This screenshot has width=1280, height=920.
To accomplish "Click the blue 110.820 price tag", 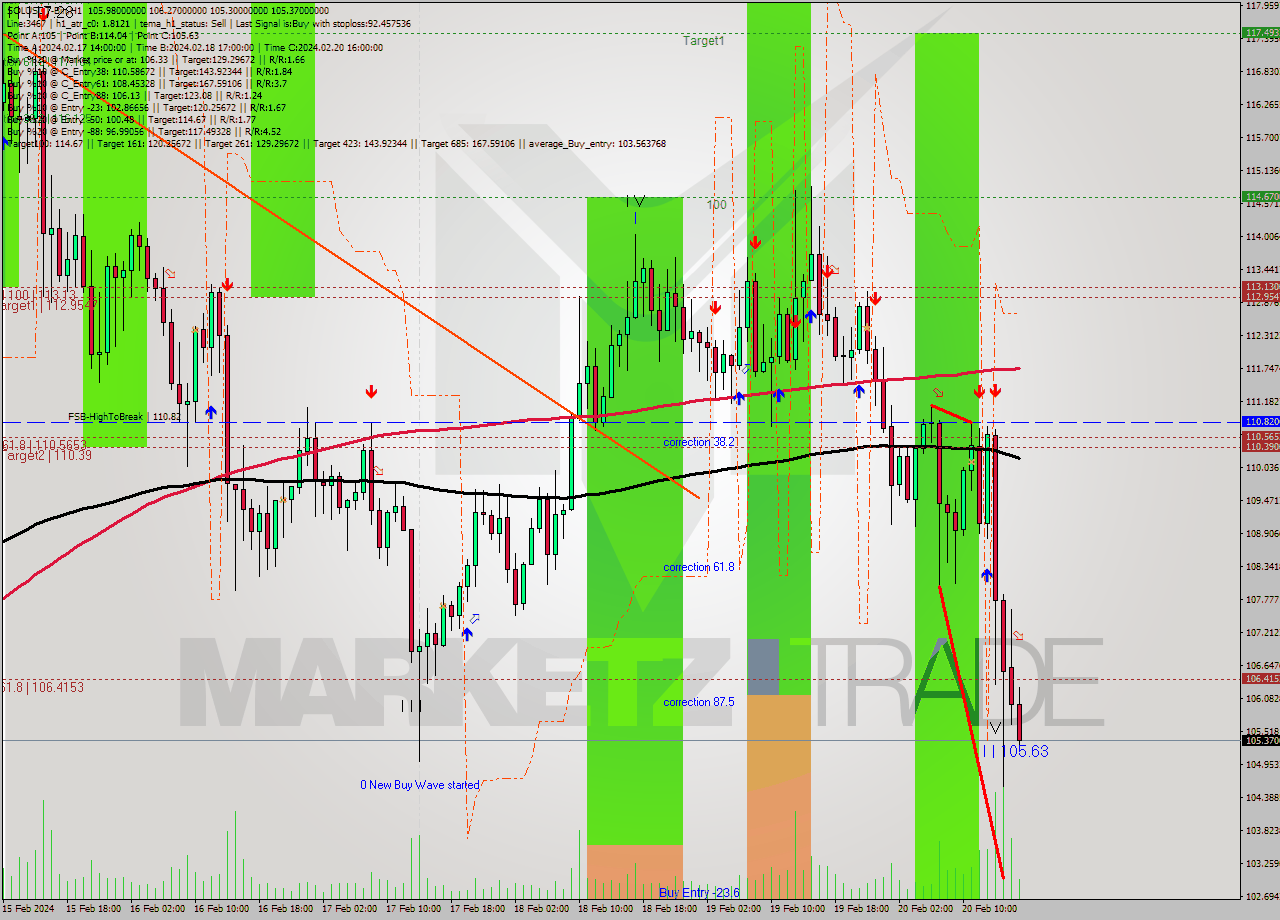I will (1261, 422).
